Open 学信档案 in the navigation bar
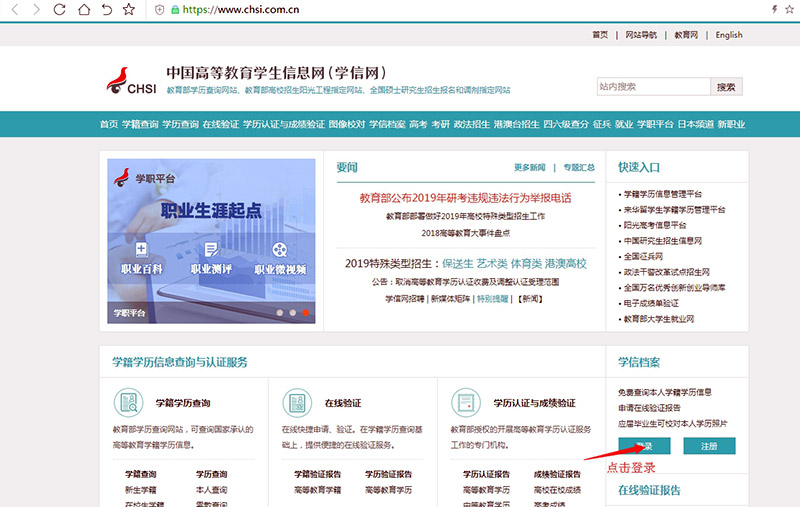Image resolution: width=800 pixels, height=507 pixels. 387,124
